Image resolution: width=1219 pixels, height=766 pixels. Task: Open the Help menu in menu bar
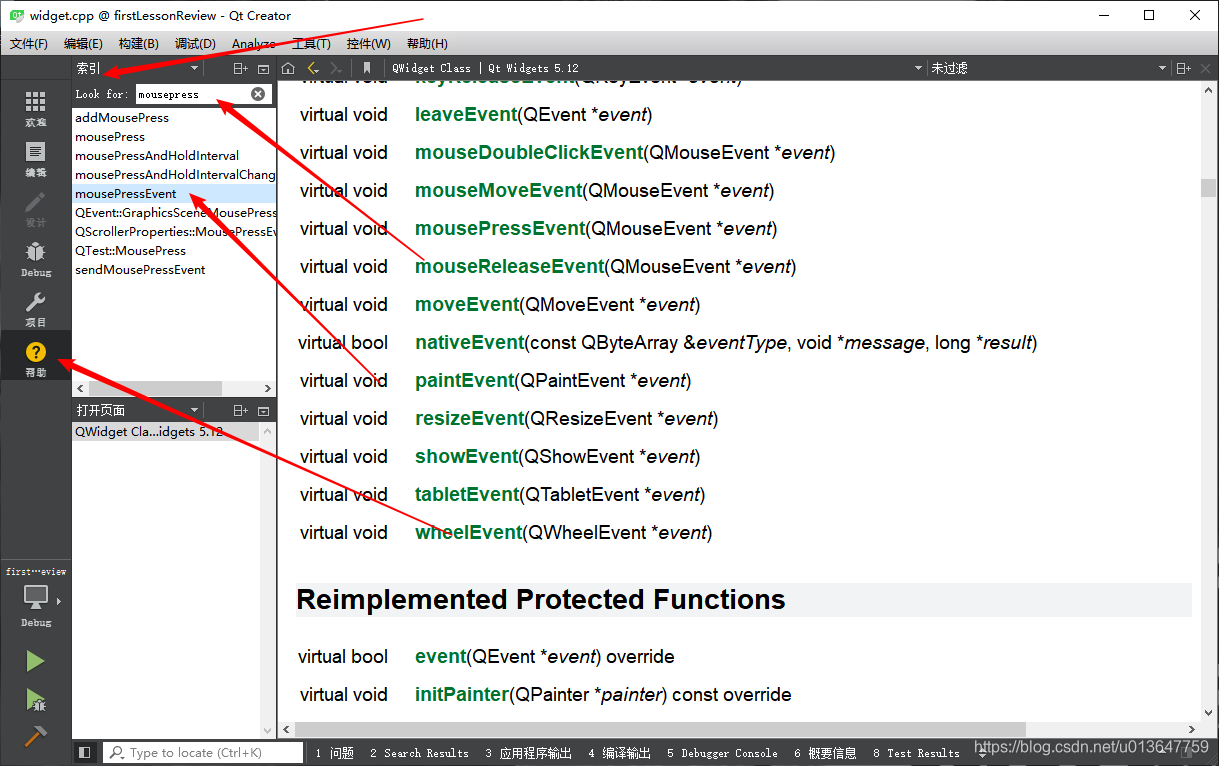coord(427,43)
